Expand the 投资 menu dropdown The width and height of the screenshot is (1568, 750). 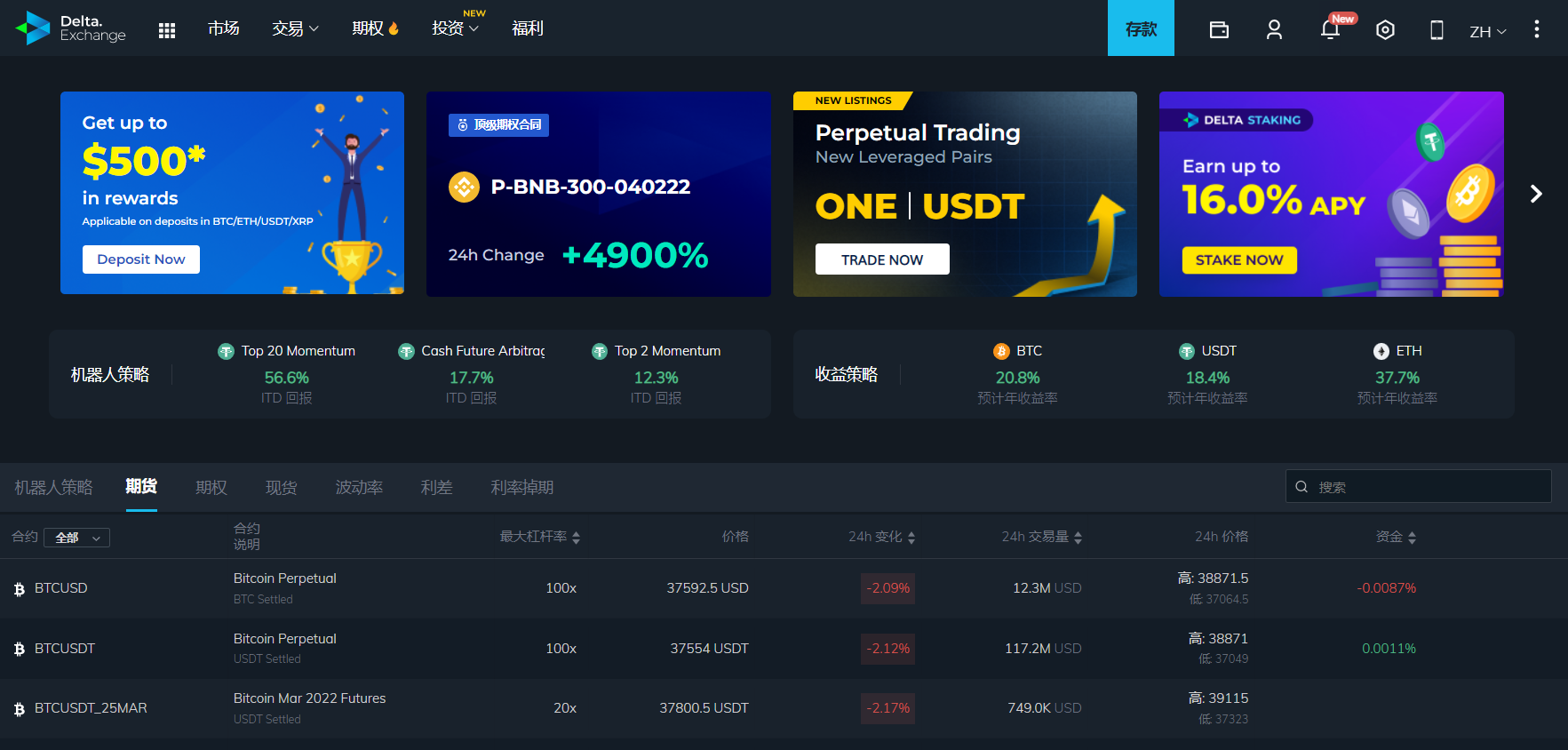pyautogui.click(x=455, y=28)
